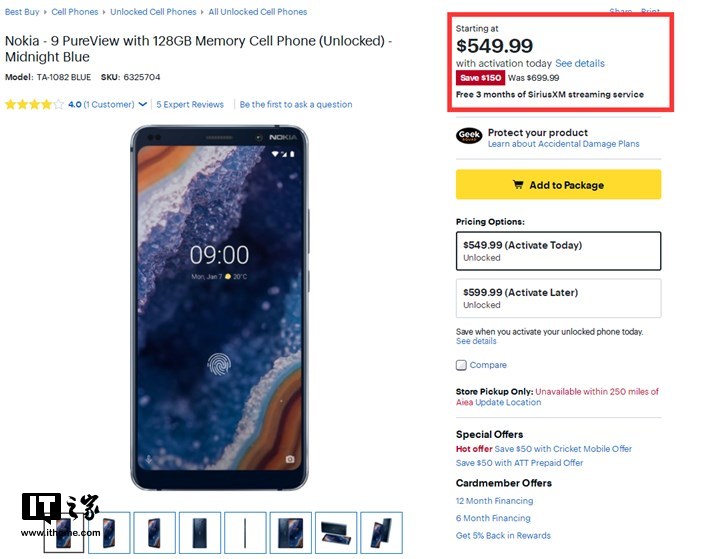Check the Compare checkbox
The height and width of the screenshot is (559, 728).
tap(462, 365)
